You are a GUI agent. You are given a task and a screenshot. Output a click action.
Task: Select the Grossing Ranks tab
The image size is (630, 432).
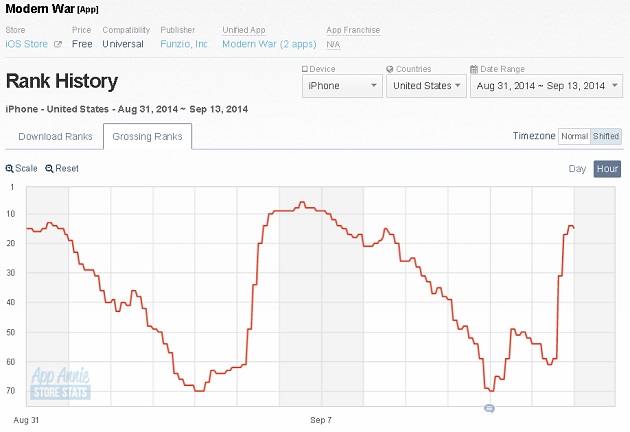(147, 137)
